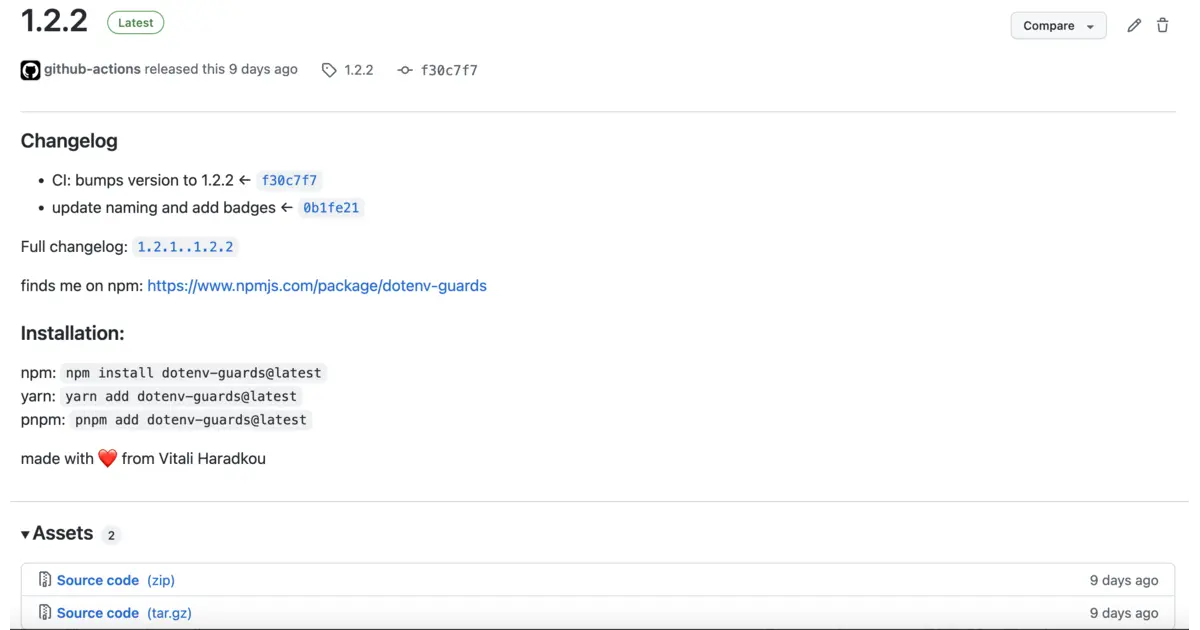Download Source code (tar.gz)
The height and width of the screenshot is (630, 1200).
(x=98, y=613)
